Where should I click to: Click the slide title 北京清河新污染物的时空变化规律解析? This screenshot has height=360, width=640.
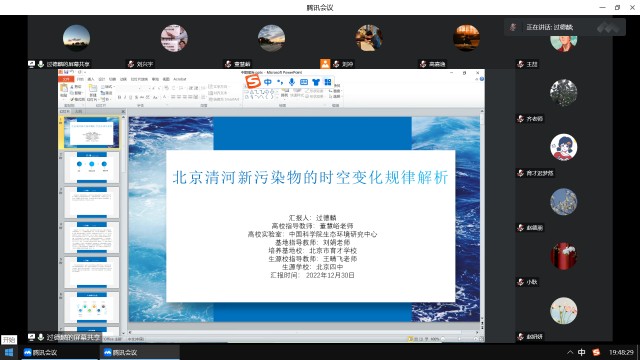[310, 178]
